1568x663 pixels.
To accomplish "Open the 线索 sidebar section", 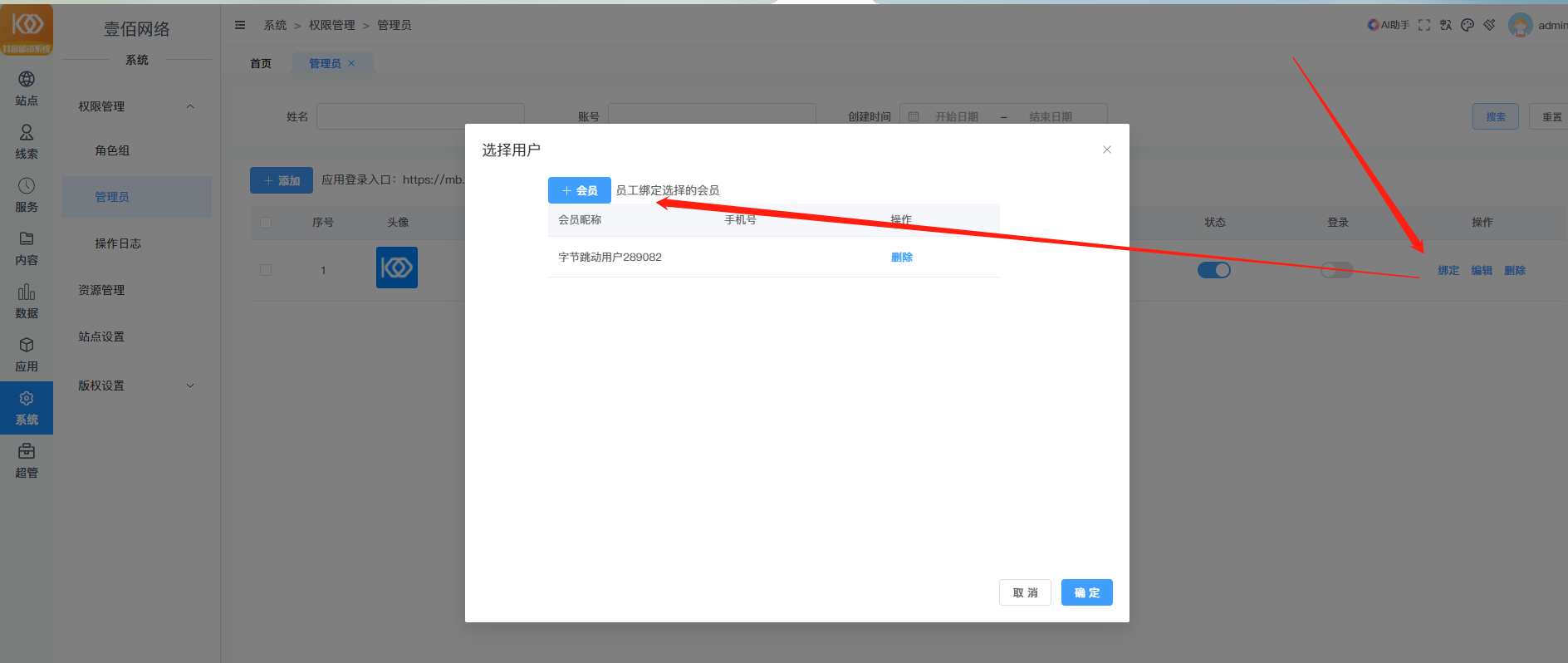I will [x=27, y=142].
